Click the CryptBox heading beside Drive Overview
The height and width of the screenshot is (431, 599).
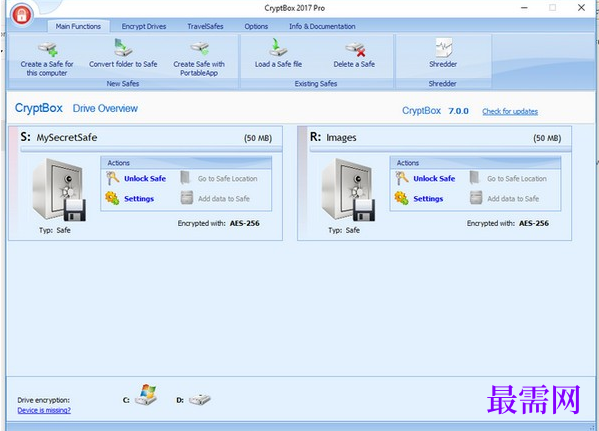pyautogui.click(x=39, y=108)
